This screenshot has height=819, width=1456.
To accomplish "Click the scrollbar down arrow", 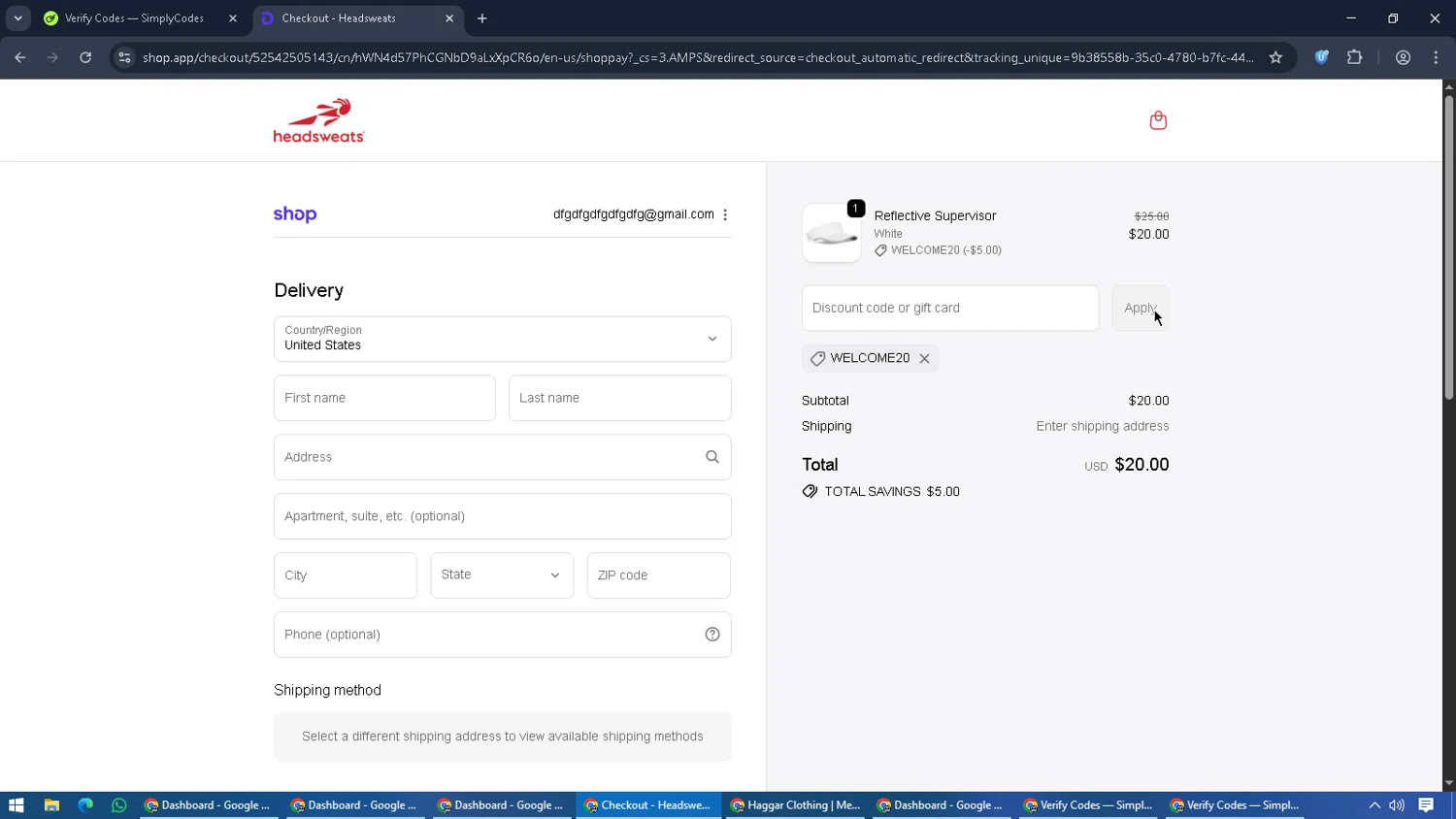I will (1448, 783).
